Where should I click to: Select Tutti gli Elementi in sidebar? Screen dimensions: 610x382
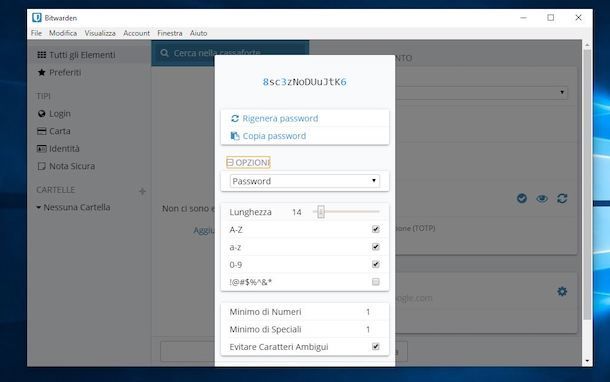pyautogui.click(x=82, y=55)
